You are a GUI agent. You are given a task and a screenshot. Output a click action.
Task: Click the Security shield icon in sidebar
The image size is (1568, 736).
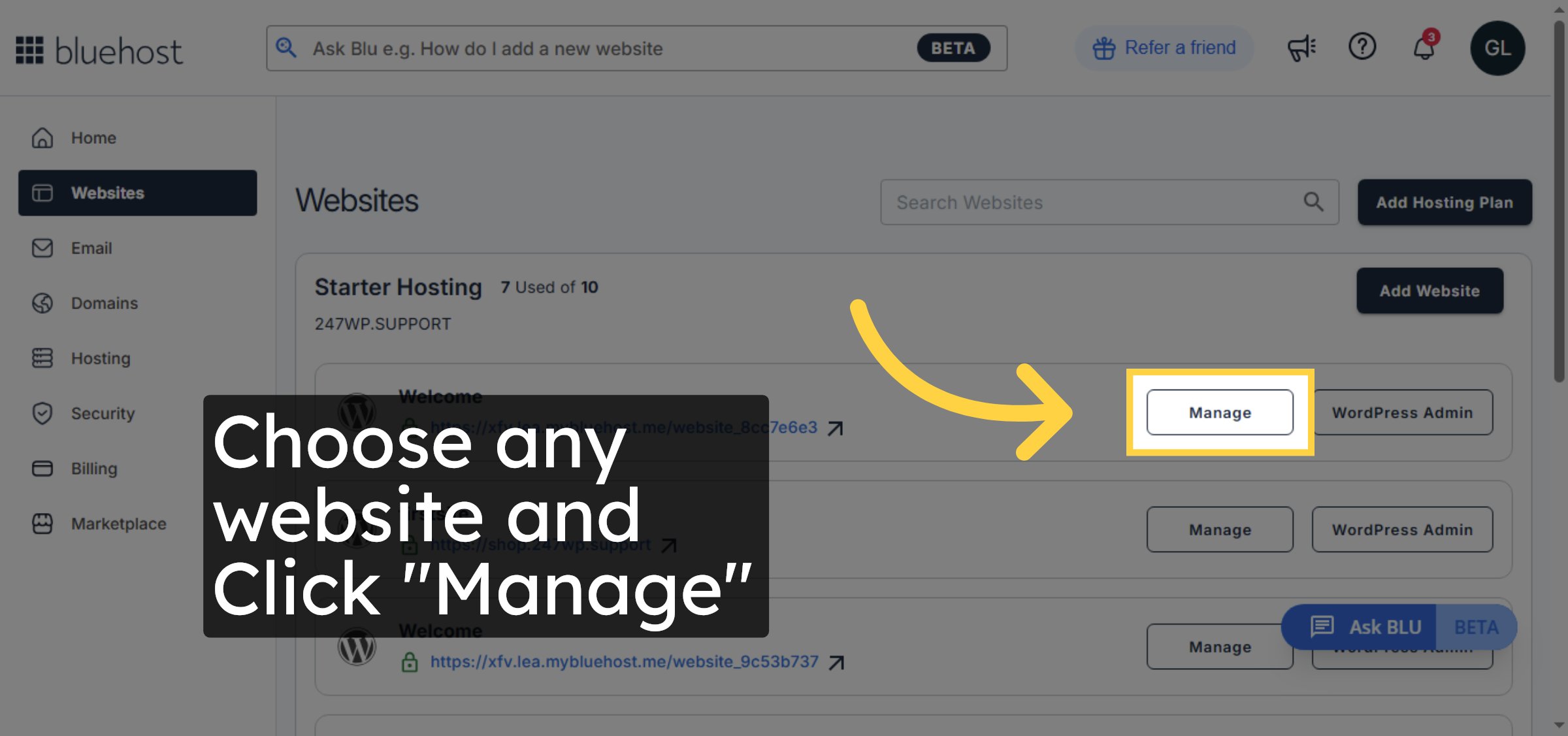click(x=41, y=412)
